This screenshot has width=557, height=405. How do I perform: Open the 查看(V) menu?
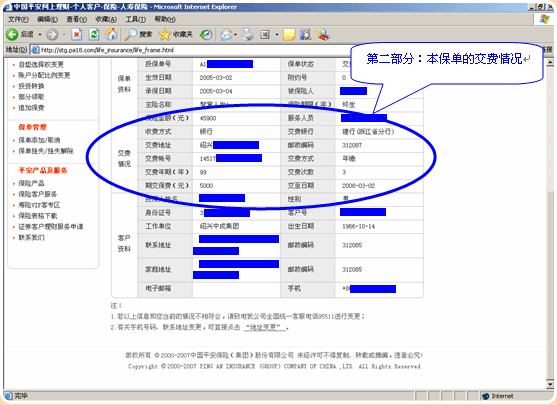76,19
